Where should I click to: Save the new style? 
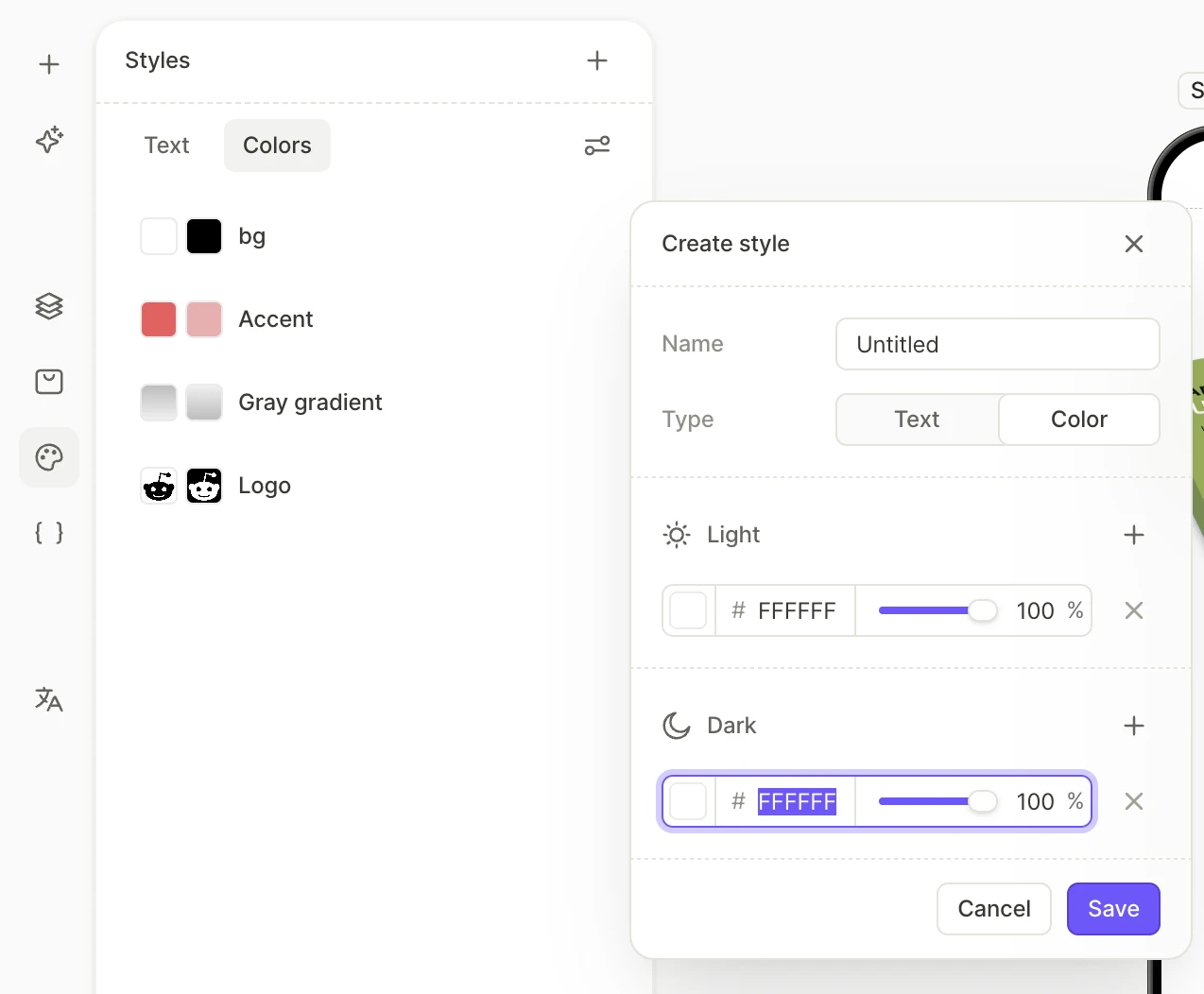click(x=1113, y=909)
